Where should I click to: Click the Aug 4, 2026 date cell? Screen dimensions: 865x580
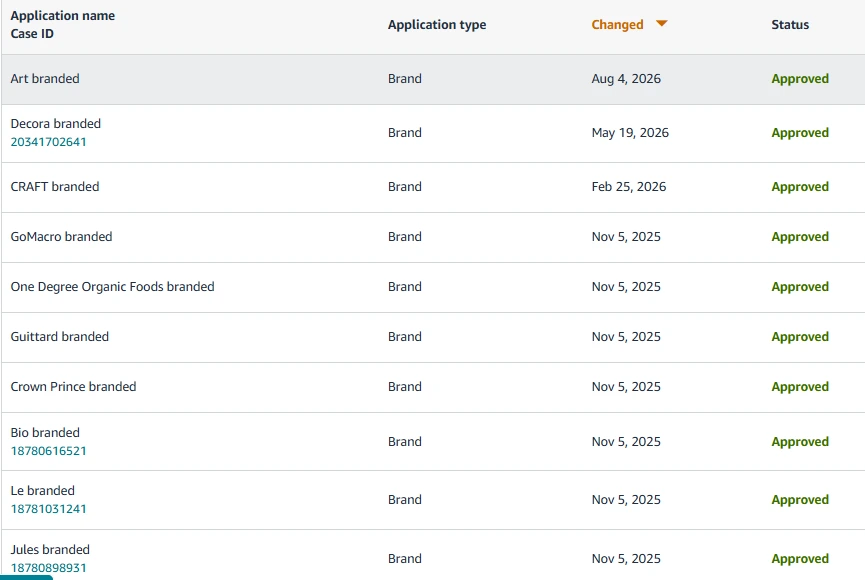click(x=626, y=79)
